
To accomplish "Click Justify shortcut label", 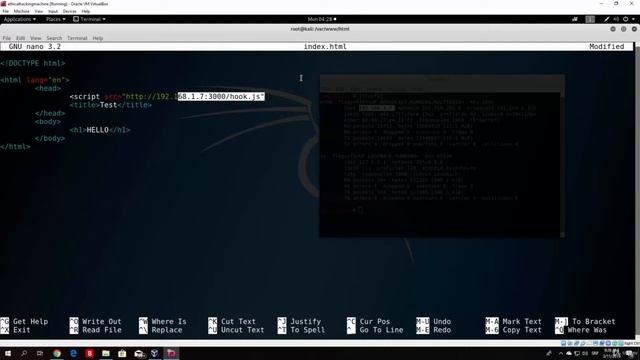I will [305, 322].
